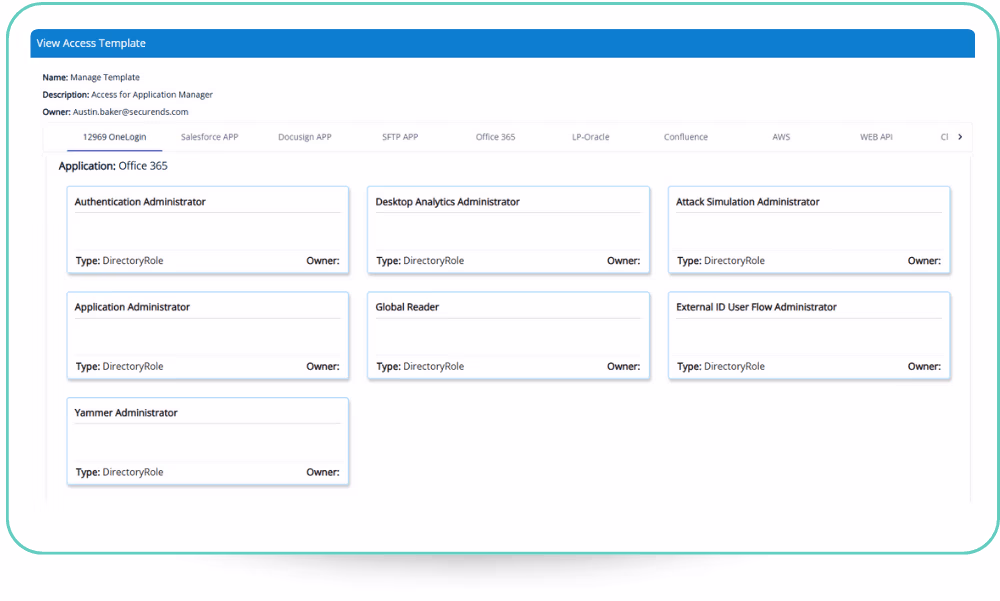Click the owner email Austin.baker@securends.com

click(x=130, y=112)
